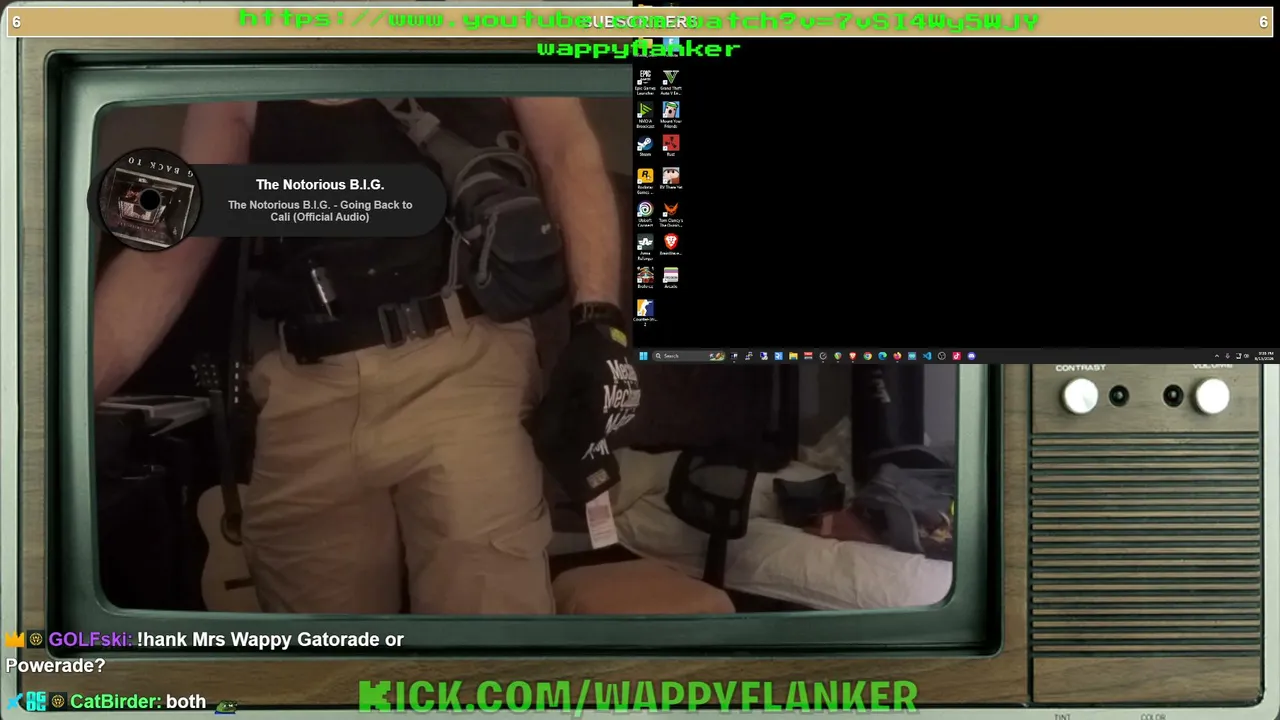
Task: Open Google Chrome from the taskbar
Action: (x=867, y=355)
